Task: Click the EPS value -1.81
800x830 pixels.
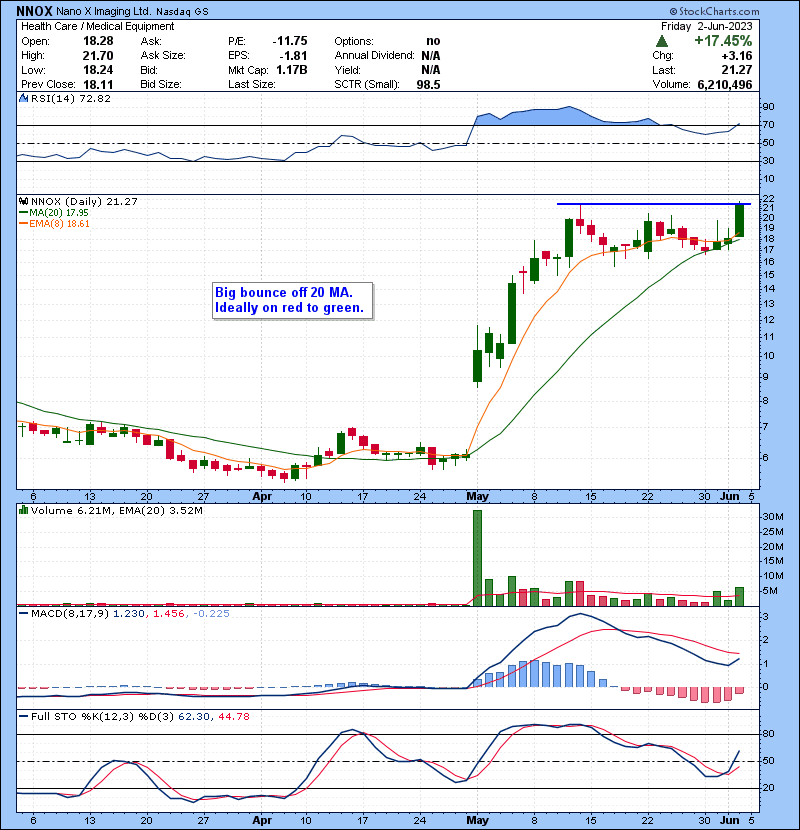Action: pos(295,56)
